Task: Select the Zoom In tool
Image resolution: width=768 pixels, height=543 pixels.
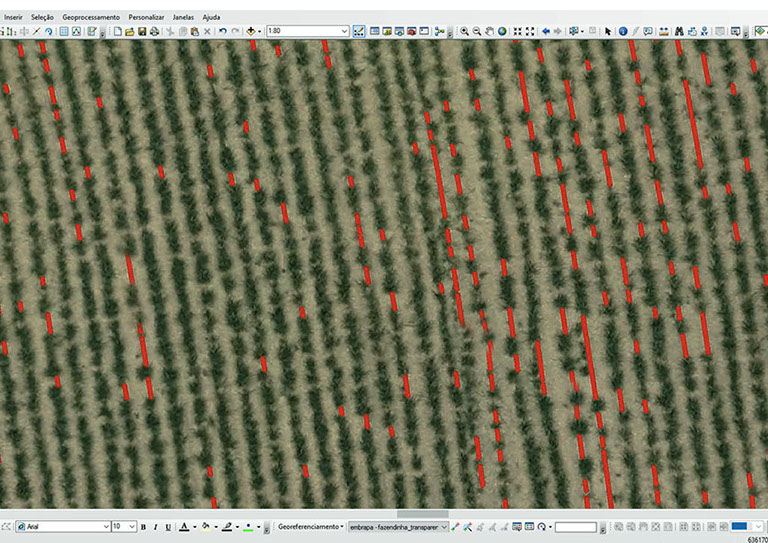Action: (x=464, y=31)
